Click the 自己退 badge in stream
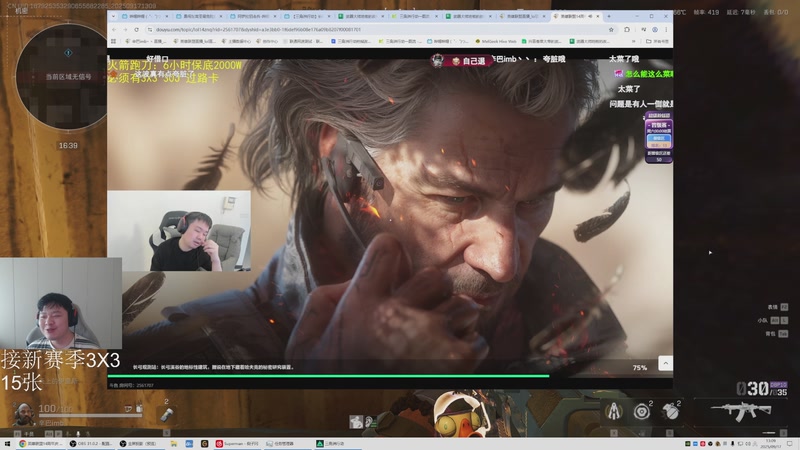This screenshot has width=800, height=450. point(463,61)
